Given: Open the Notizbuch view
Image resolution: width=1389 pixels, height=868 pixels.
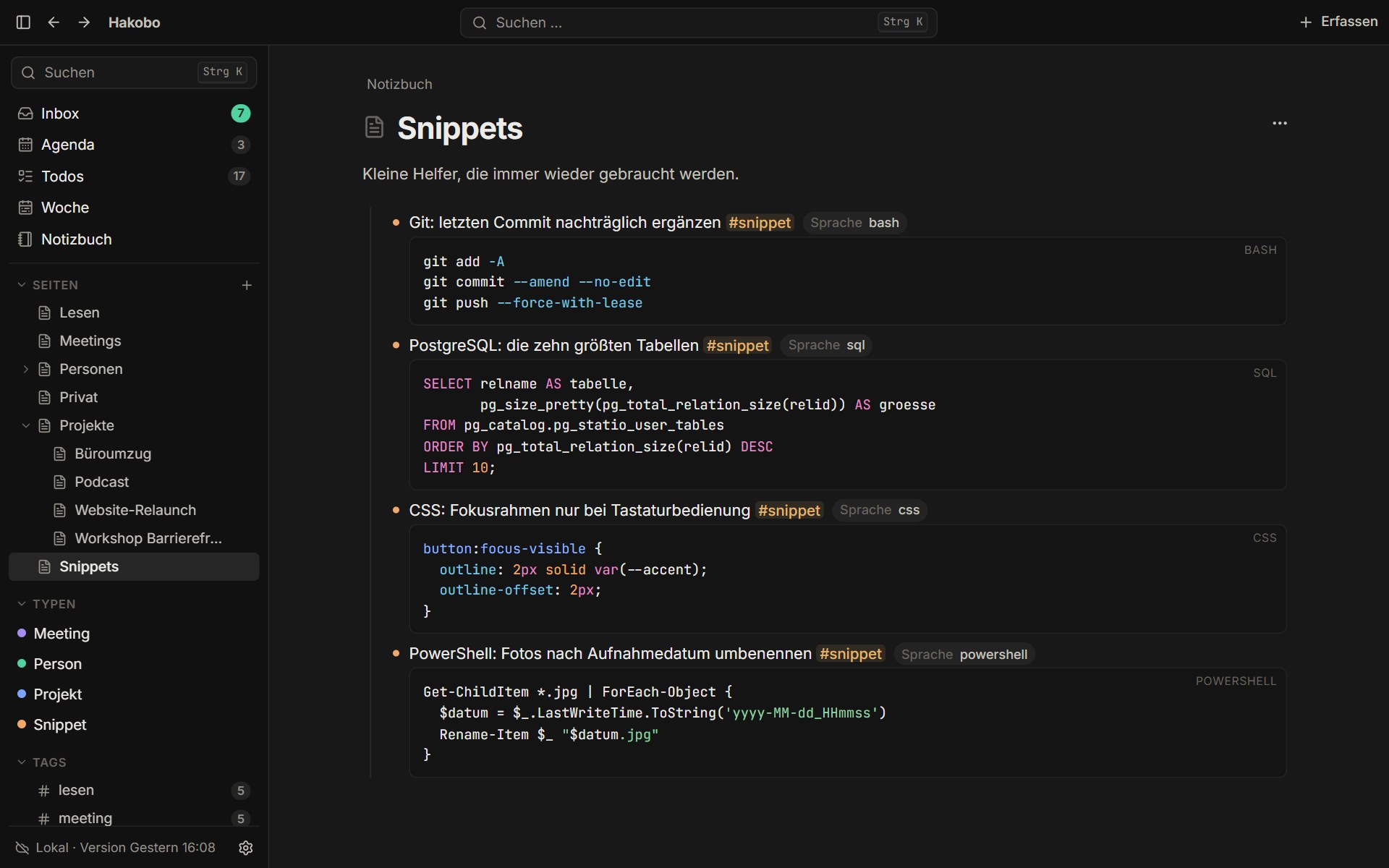Looking at the screenshot, I should coord(134,239).
